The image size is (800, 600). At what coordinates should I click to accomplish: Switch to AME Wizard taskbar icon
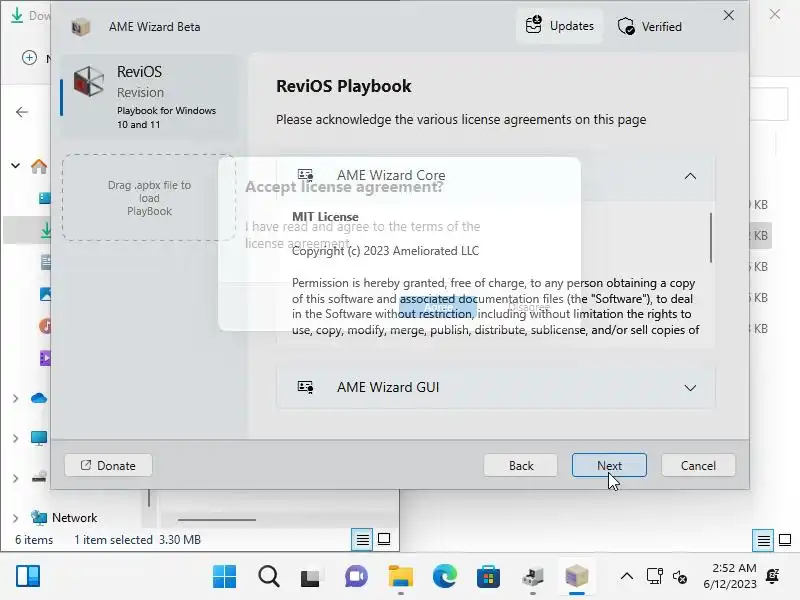pyautogui.click(x=577, y=577)
